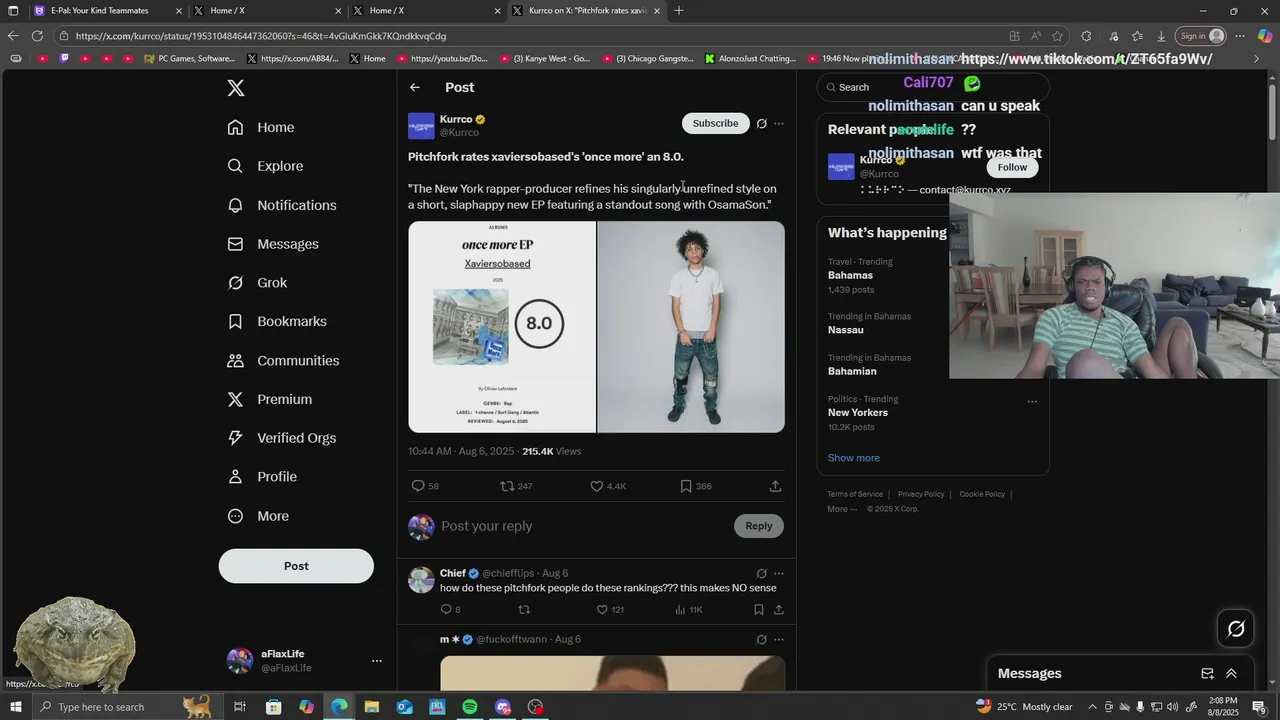Open the More menu in sidebar
This screenshot has height=720, width=1280.
(260, 516)
